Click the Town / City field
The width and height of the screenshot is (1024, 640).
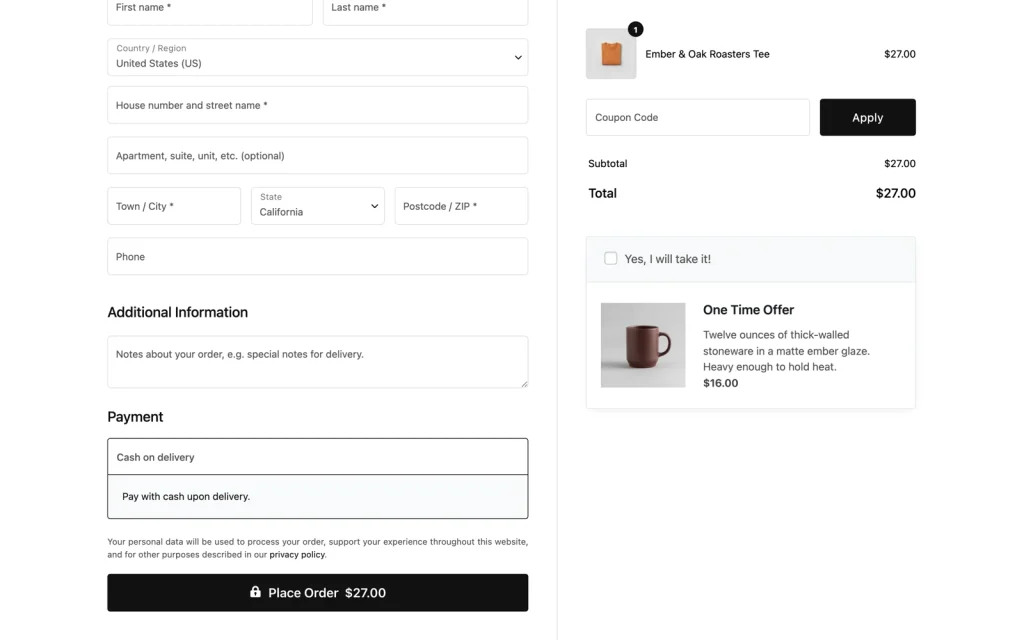pos(174,206)
